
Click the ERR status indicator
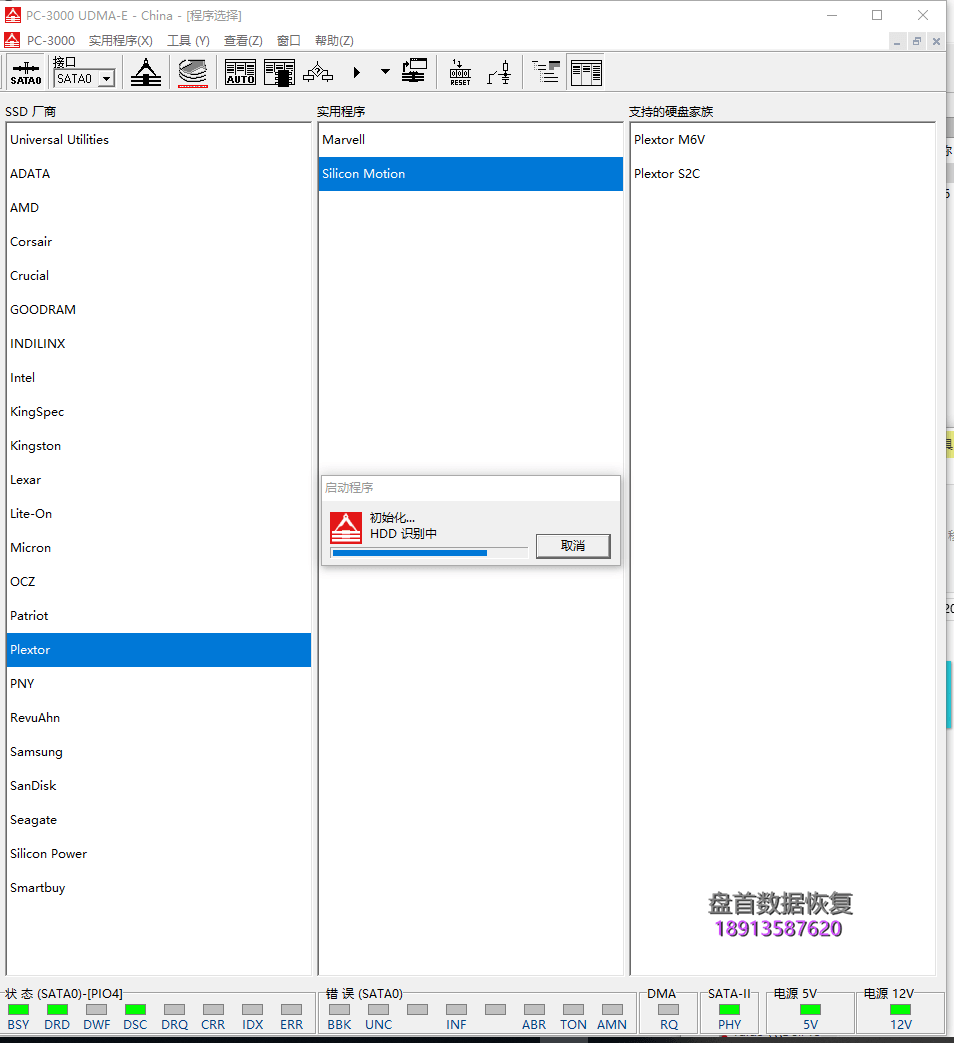pos(291,1010)
